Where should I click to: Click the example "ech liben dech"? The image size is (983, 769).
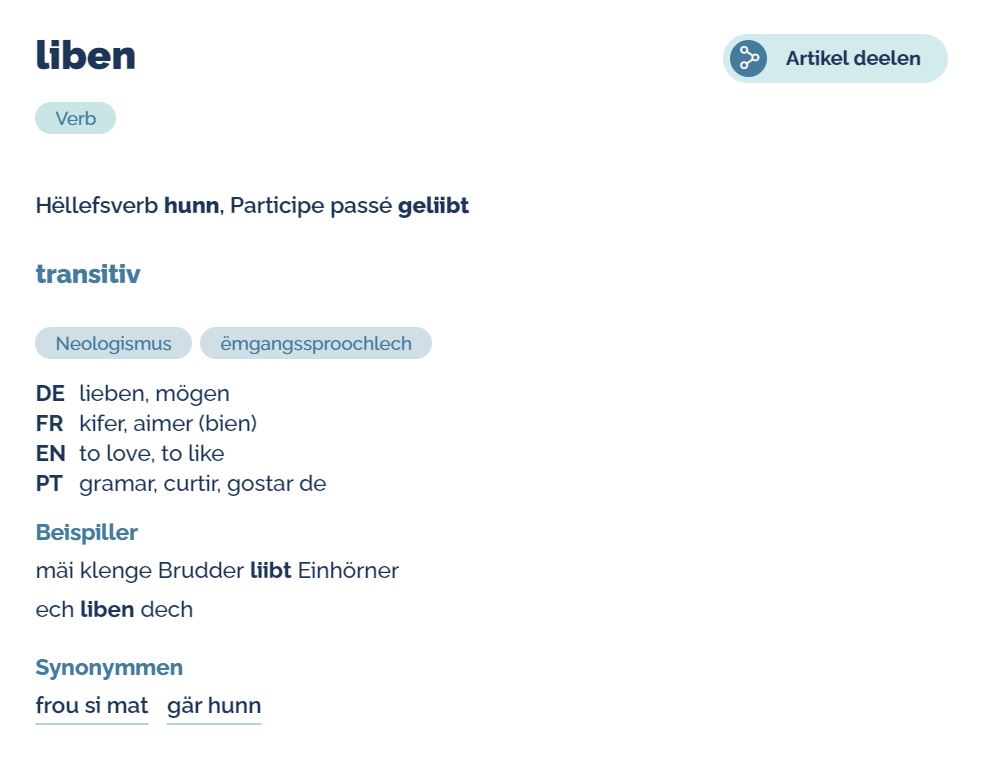point(114,609)
